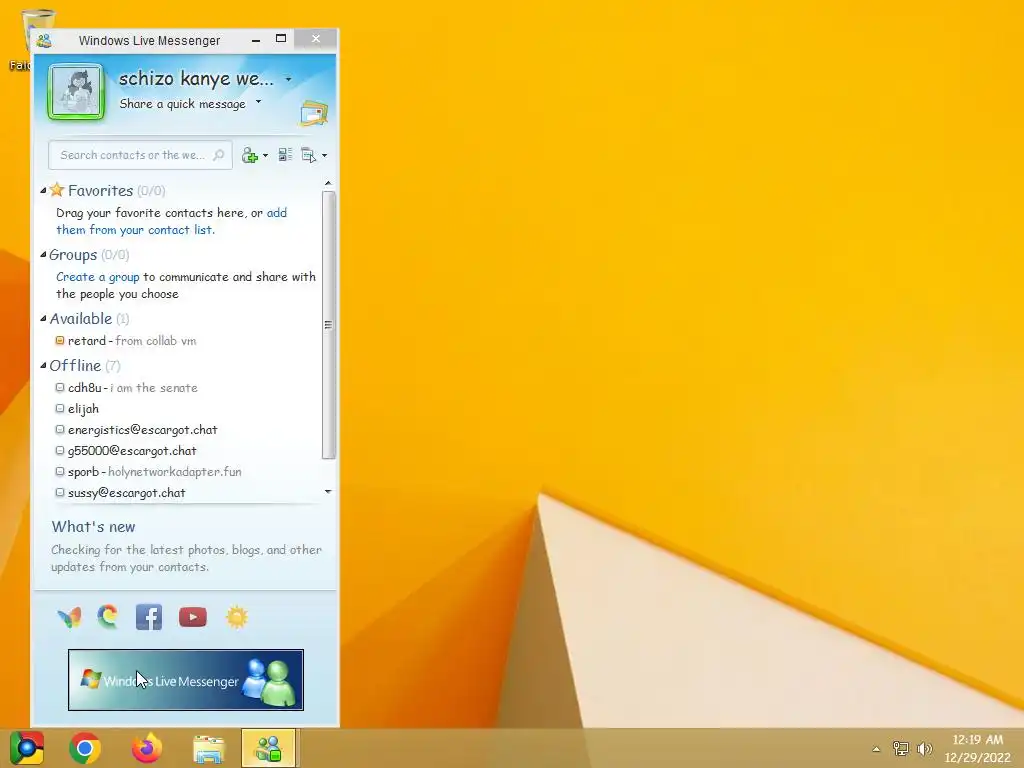Image resolution: width=1024 pixels, height=768 pixels.
Task: Open the Facebook icon
Action: [x=149, y=617]
